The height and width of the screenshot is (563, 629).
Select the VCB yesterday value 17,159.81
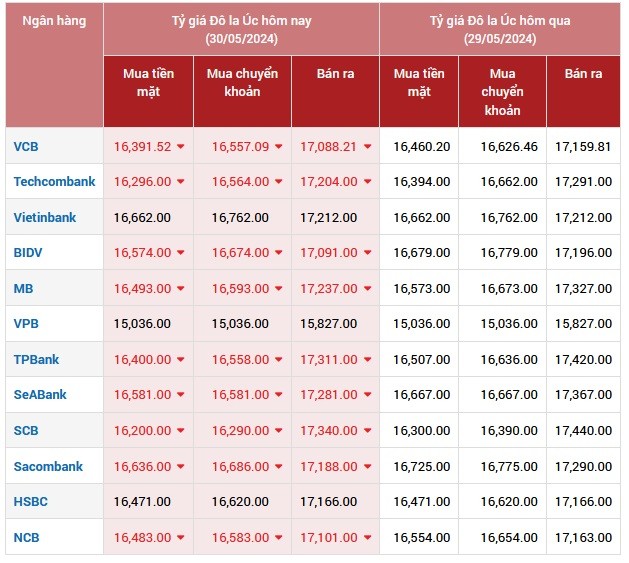[583, 146]
